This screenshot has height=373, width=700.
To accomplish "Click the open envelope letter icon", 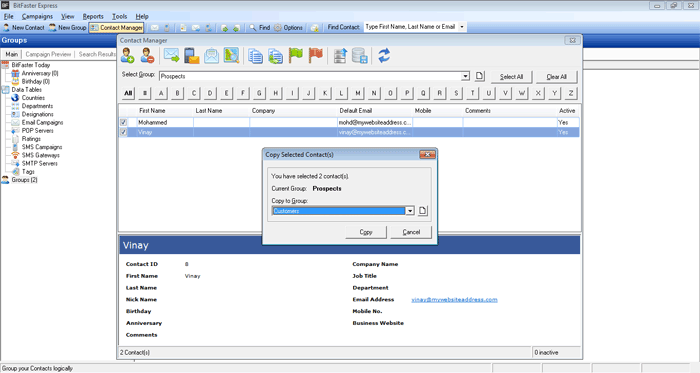I will [211, 56].
